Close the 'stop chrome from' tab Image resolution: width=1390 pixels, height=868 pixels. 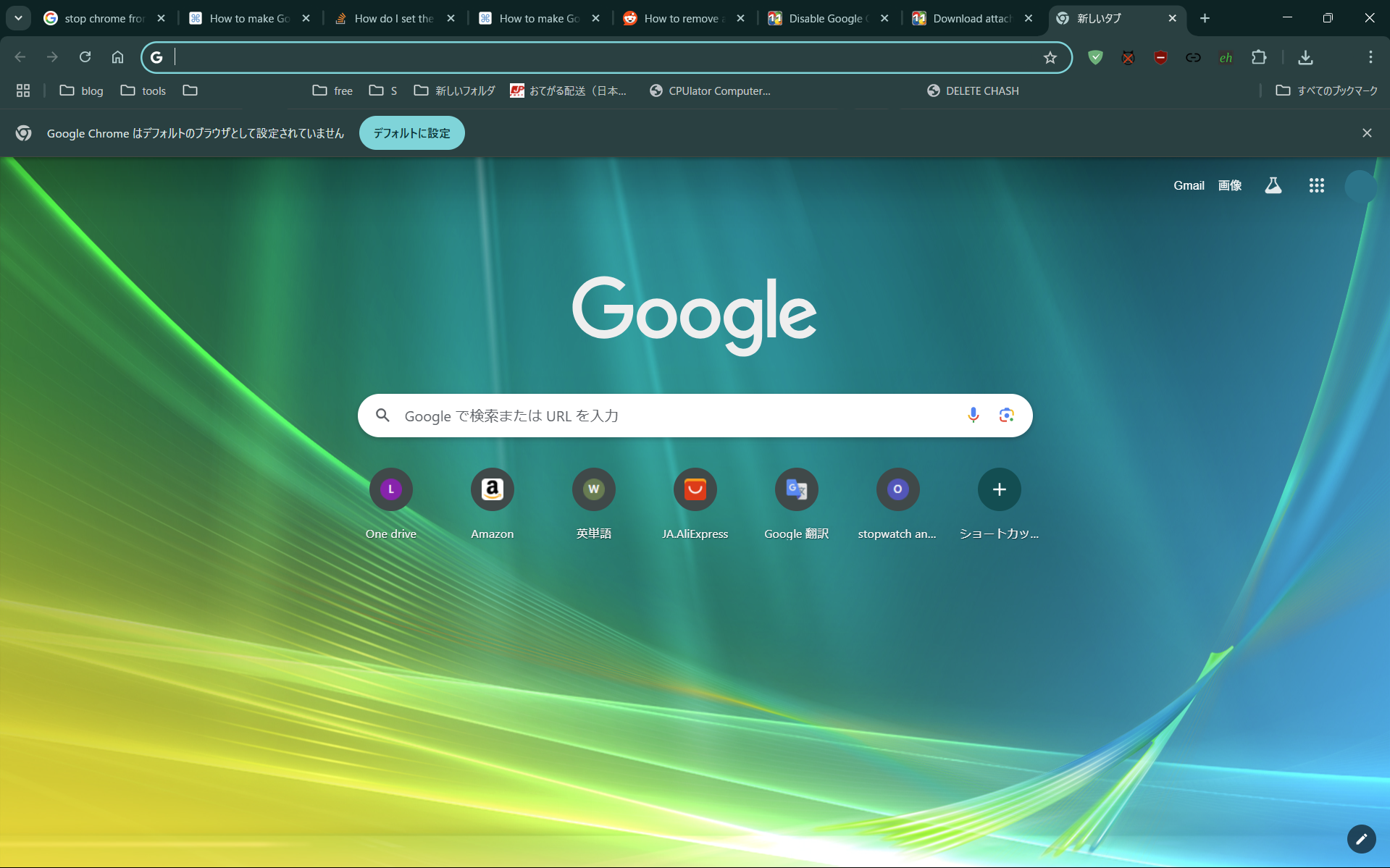[161, 18]
